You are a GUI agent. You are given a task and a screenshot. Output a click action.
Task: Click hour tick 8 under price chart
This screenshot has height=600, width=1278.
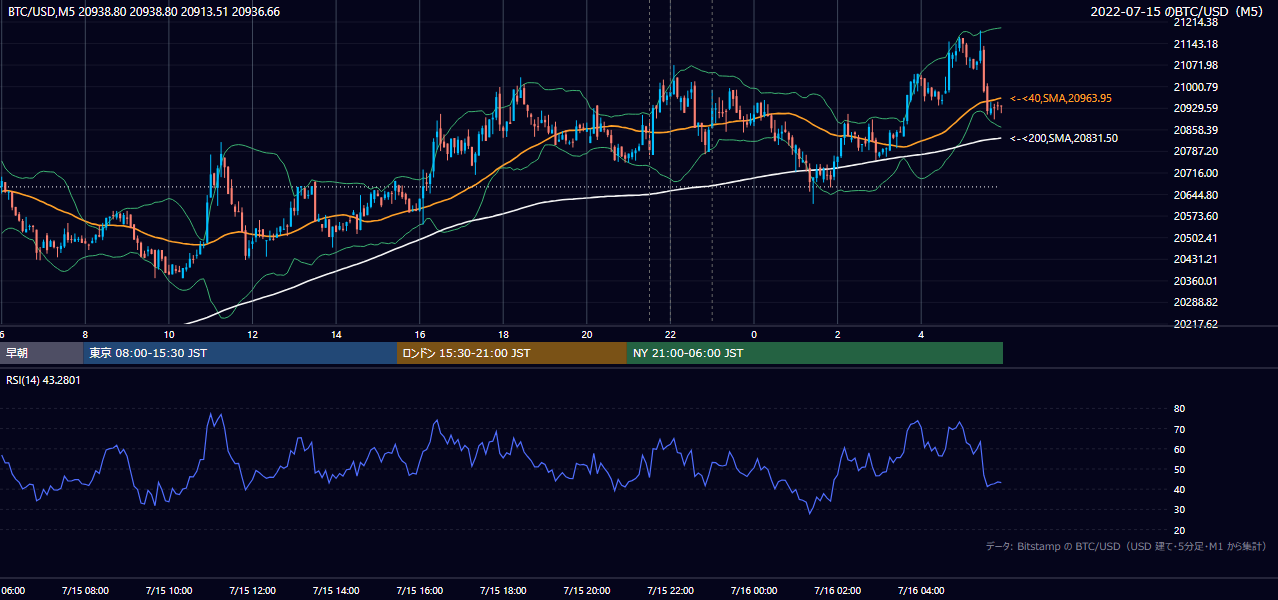[85, 334]
